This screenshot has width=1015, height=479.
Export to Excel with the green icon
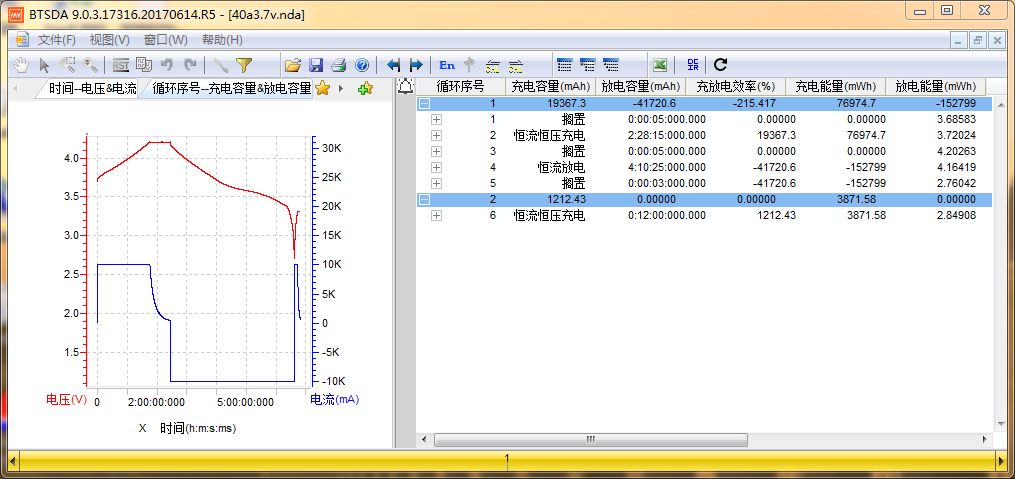coord(660,65)
